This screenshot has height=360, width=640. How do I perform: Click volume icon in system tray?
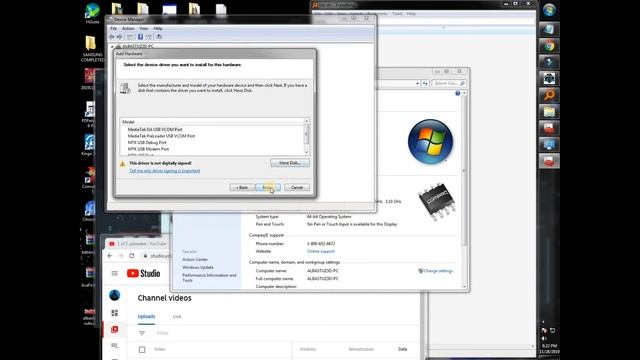pyautogui.click(x=544, y=338)
